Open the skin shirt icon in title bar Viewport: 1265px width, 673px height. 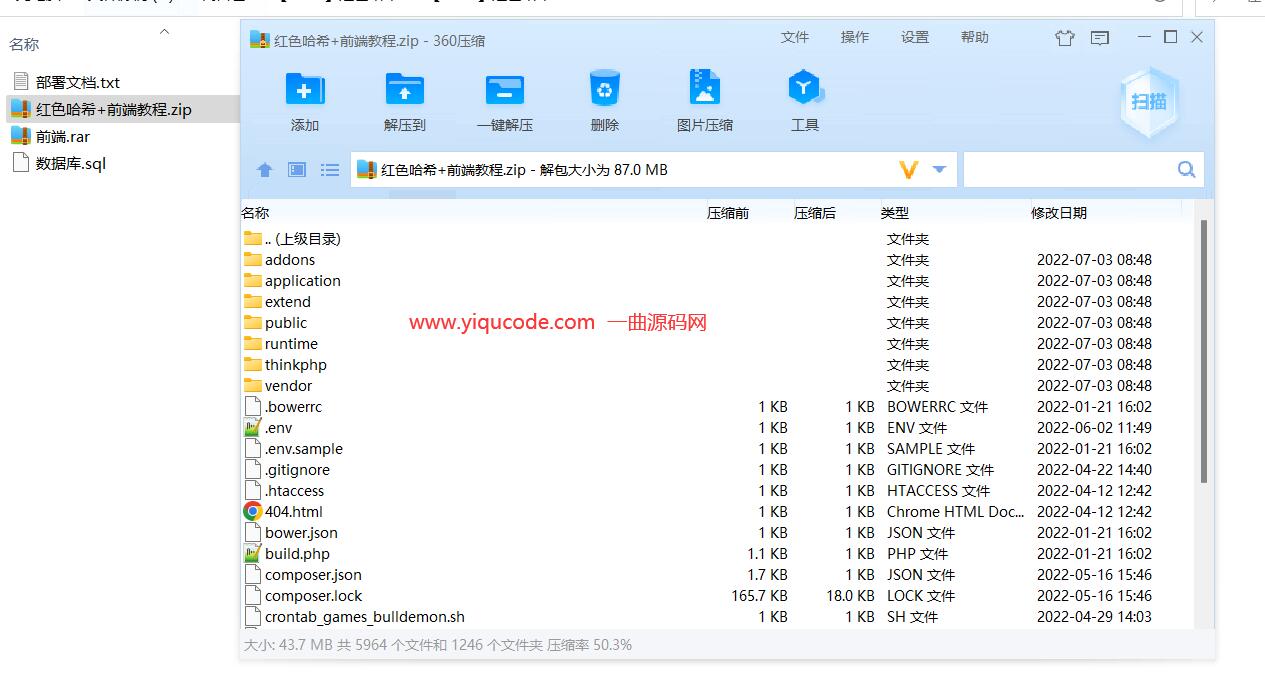coord(1065,38)
